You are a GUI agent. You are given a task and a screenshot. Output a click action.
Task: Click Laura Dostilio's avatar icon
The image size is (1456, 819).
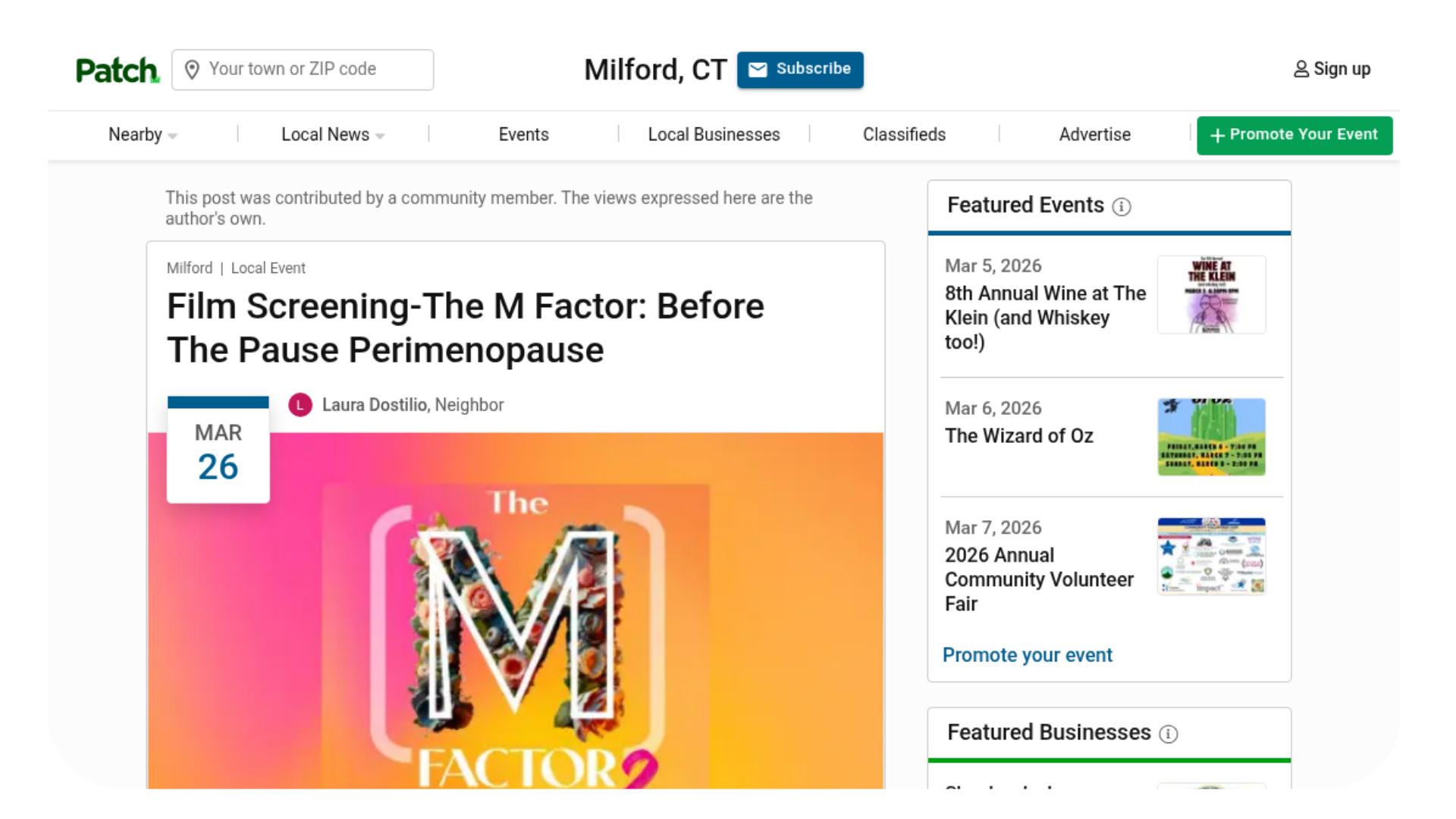tap(300, 405)
